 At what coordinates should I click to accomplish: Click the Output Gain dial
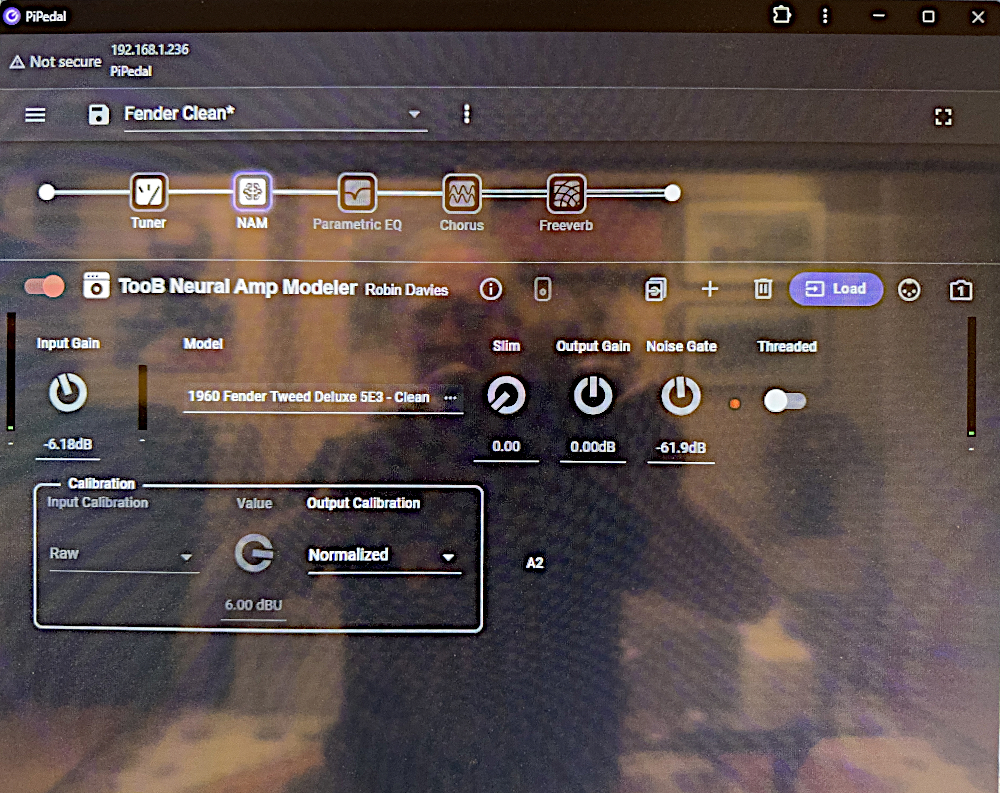pyautogui.click(x=593, y=396)
